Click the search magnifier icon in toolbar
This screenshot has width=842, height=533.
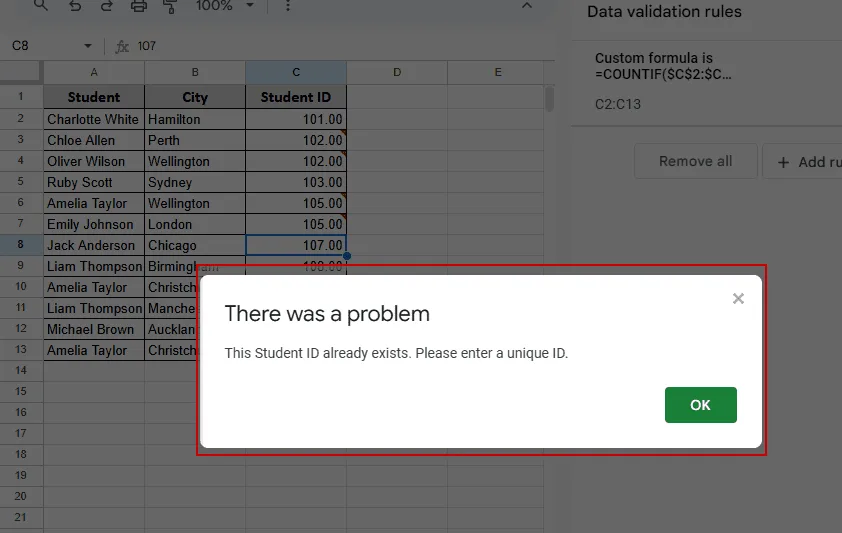(x=41, y=5)
